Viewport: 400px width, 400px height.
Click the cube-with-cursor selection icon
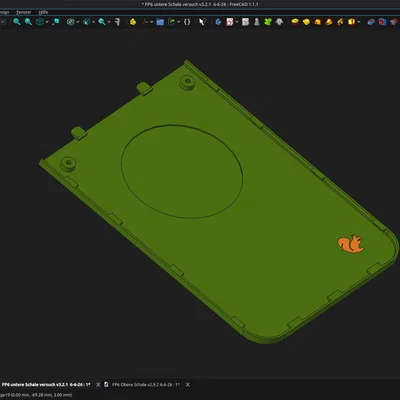86,22
